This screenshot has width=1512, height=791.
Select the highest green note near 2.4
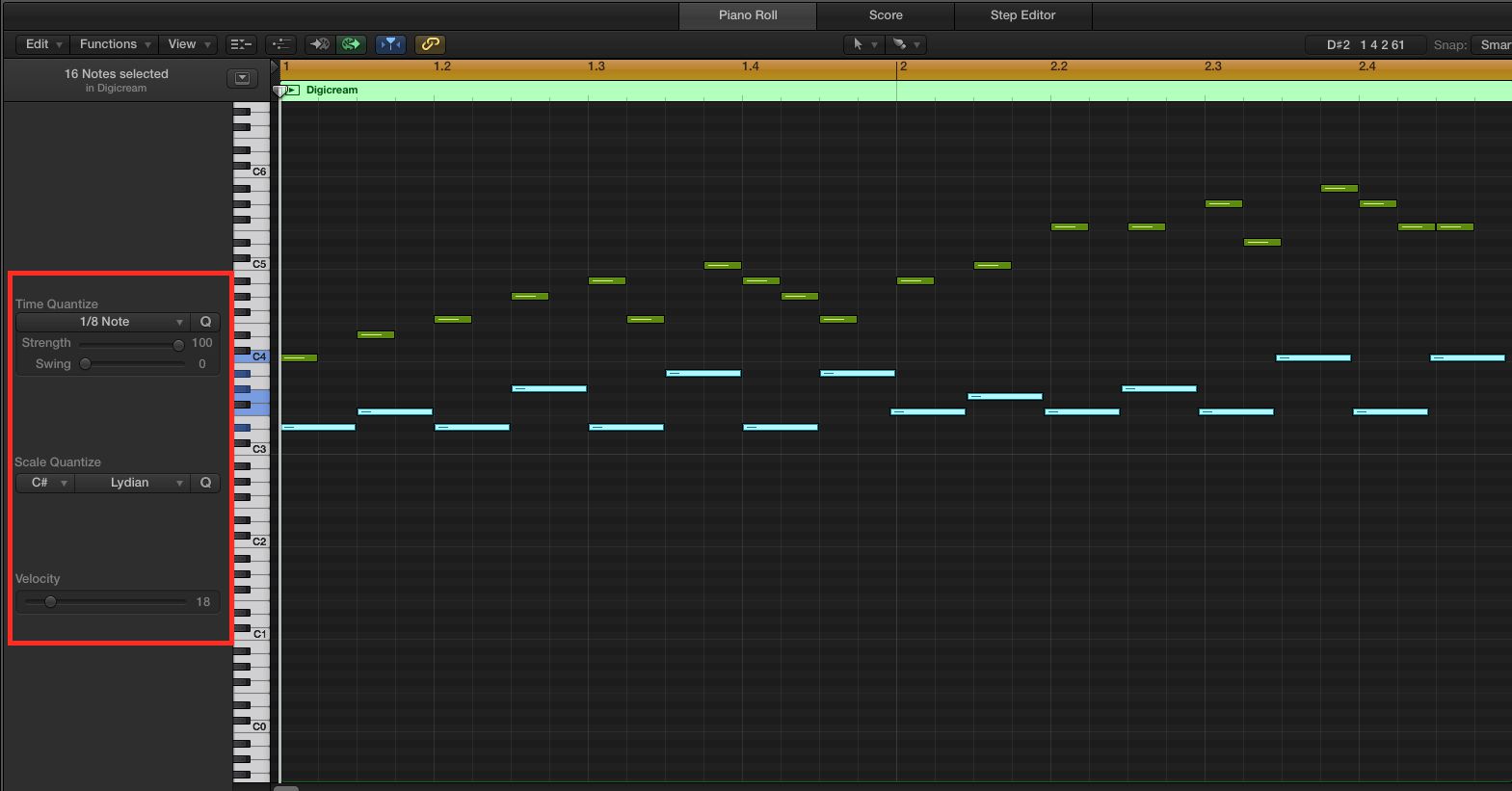click(x=1340, y=188)
